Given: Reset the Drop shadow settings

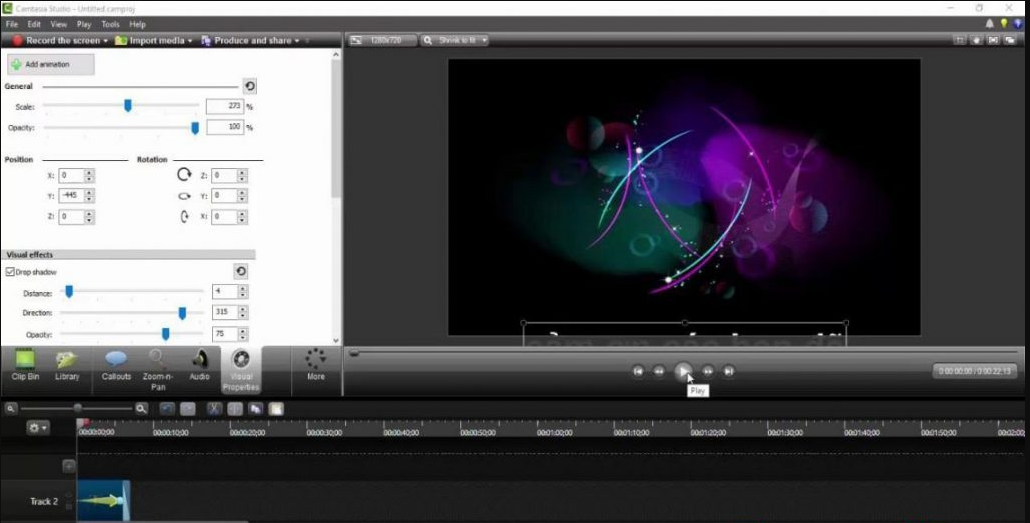Looking at the screenshot, I should point(240,271).
